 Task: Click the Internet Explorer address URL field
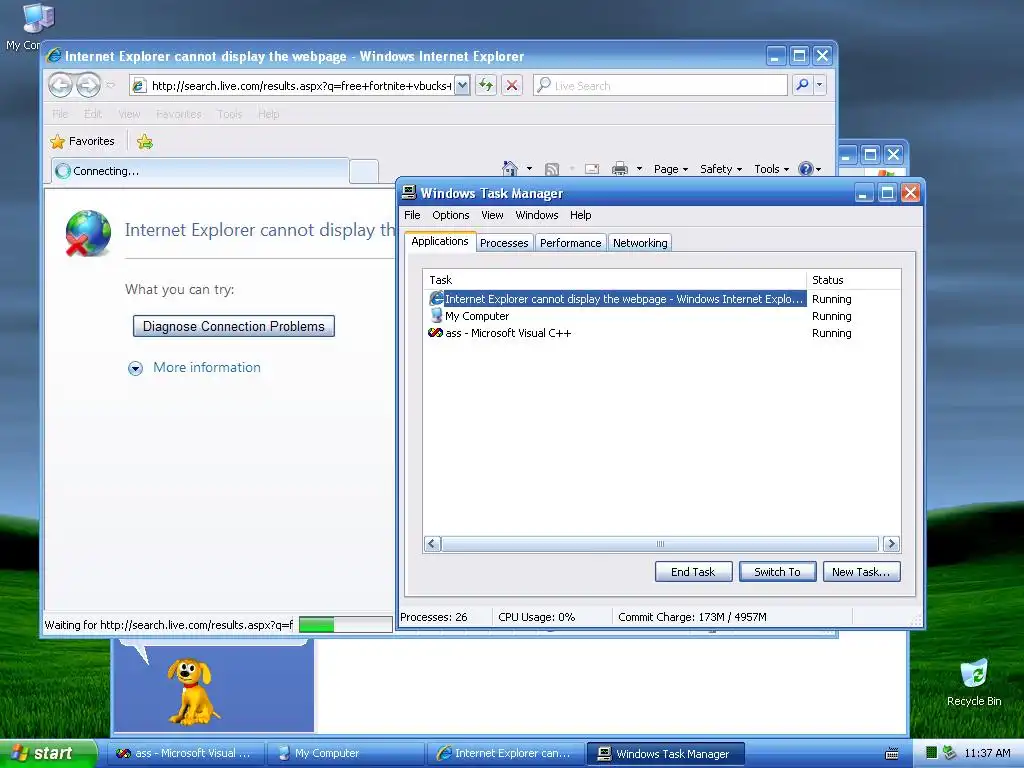[301, 86]
